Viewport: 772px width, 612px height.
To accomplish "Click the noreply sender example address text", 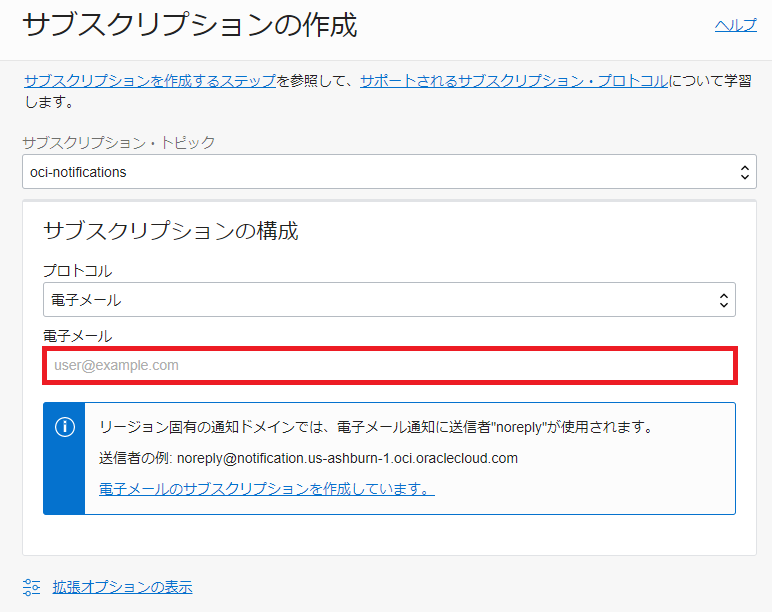I will pos(347,458).
